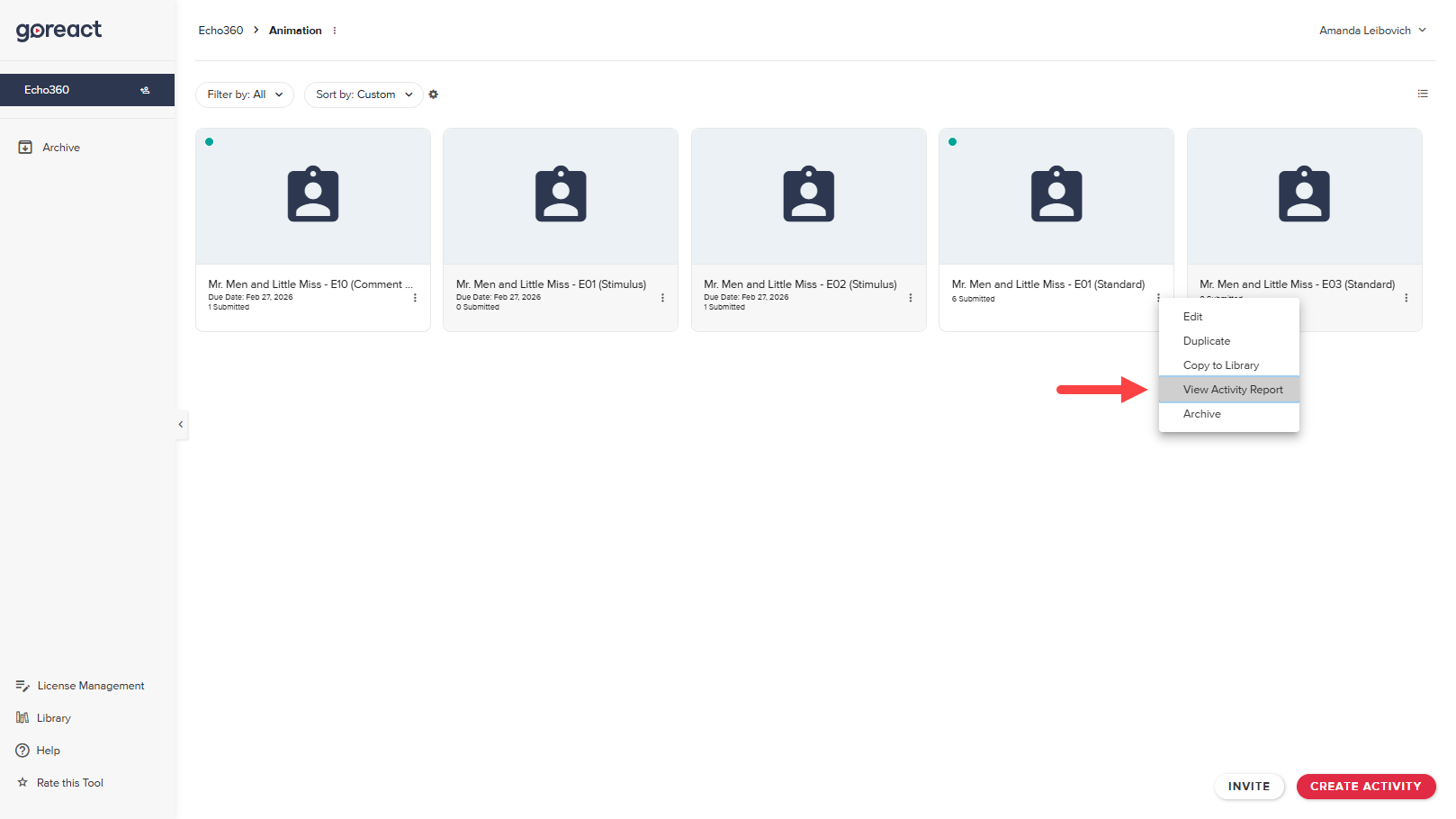The height and width of the screenshot is (819, 1456).
Task: Switch to list view layout
Action: pyautogui.click(x=1423, y=94)
